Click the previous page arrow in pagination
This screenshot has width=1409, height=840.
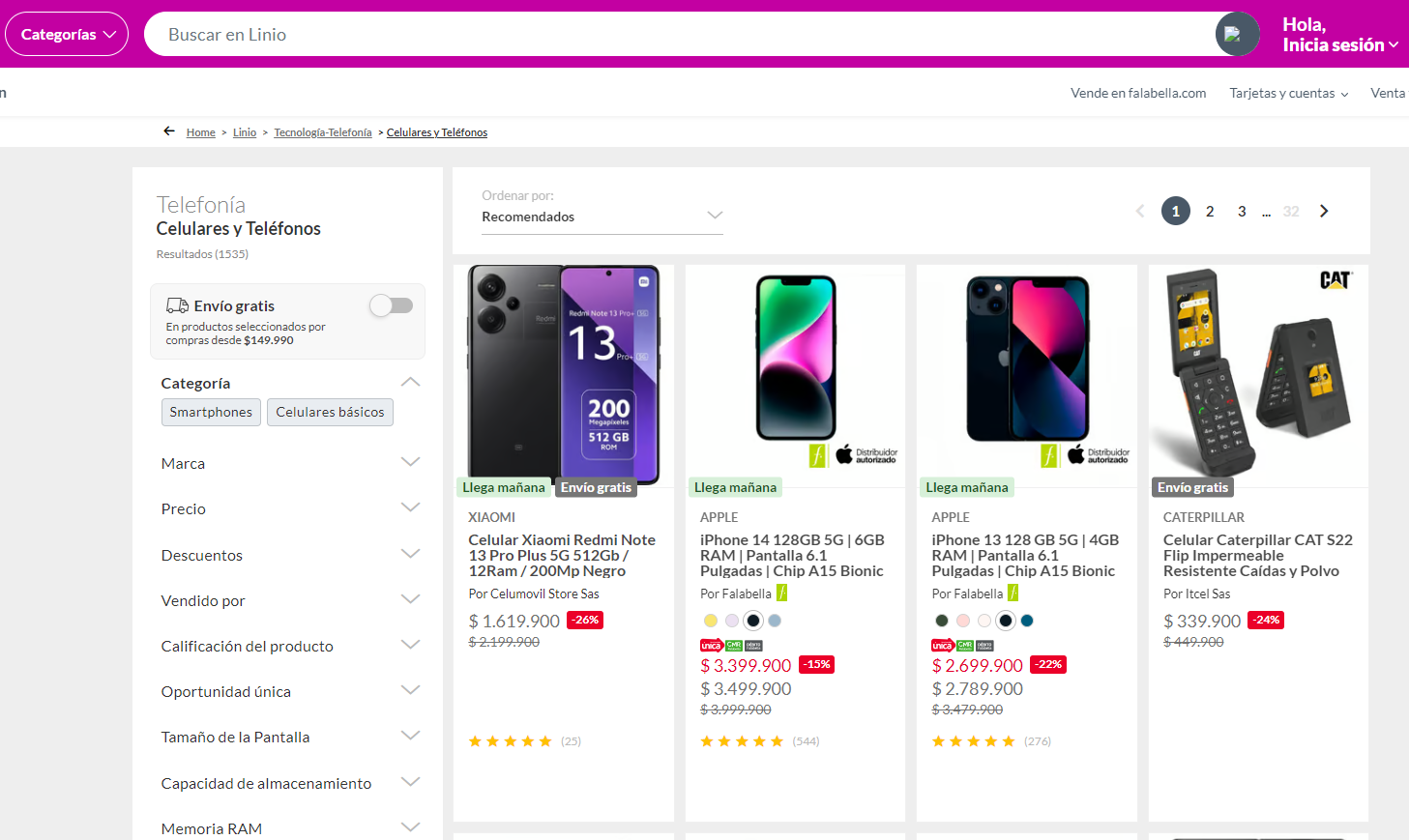1140,211
